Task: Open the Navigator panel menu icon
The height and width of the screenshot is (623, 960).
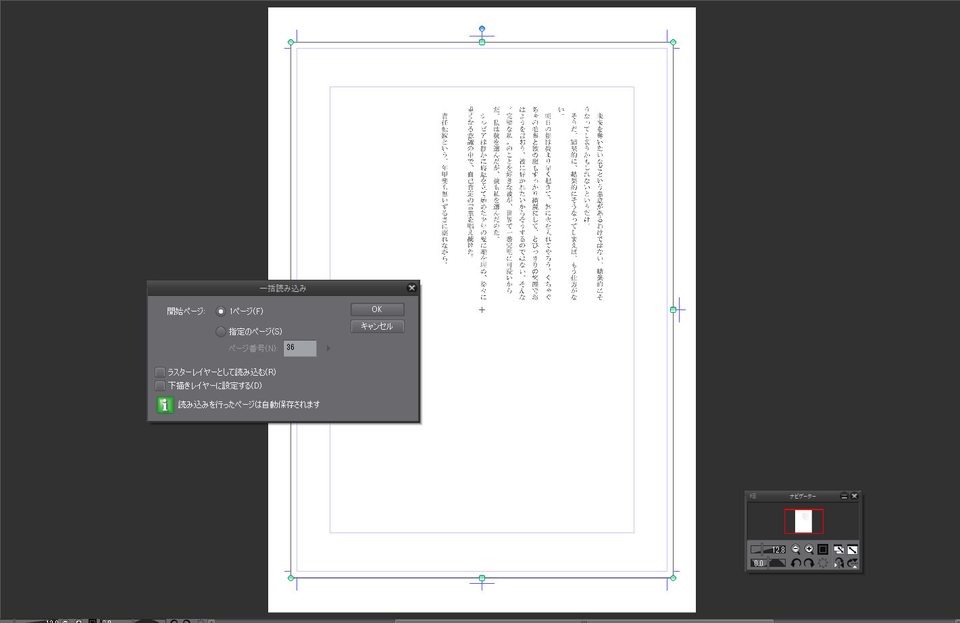Action: [x=754, y=496]
